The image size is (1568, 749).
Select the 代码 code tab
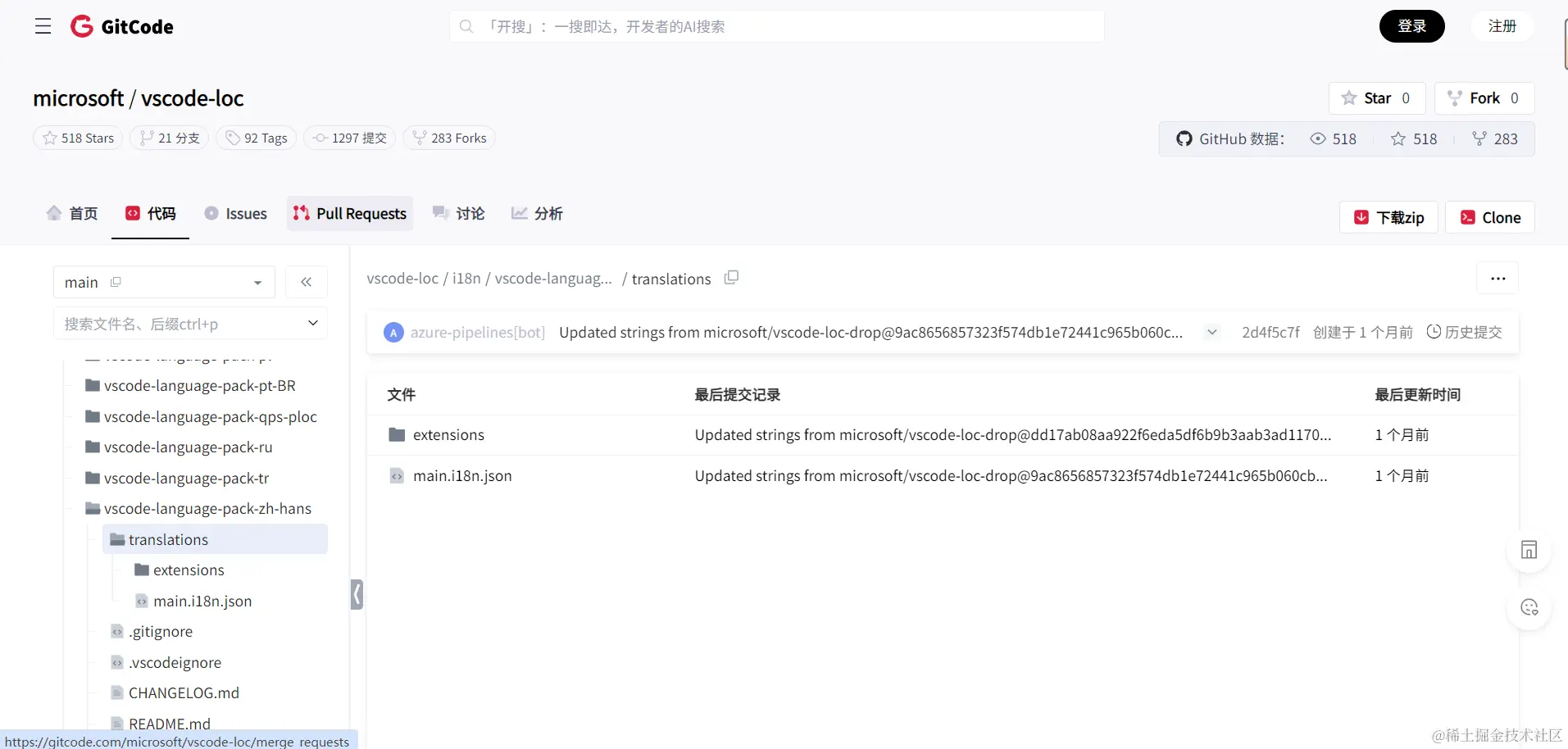151,214
